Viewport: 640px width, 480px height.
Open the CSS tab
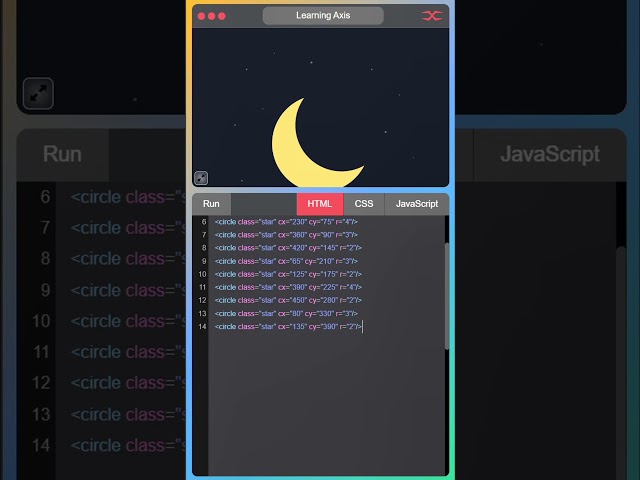tap(364, 204)
